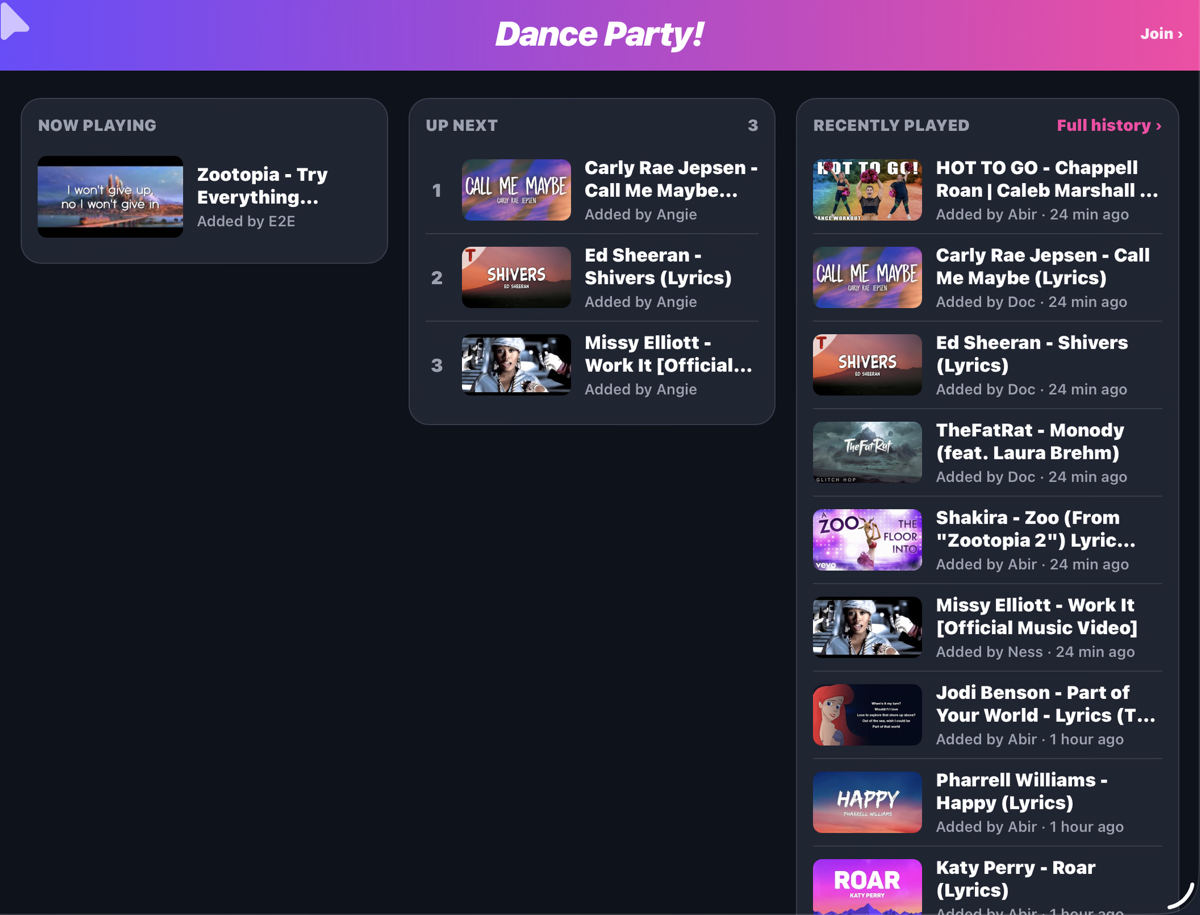
Task: Click Work It thumbnail in Recently Played
Action: pyautogui.click(x=867, y=628)
